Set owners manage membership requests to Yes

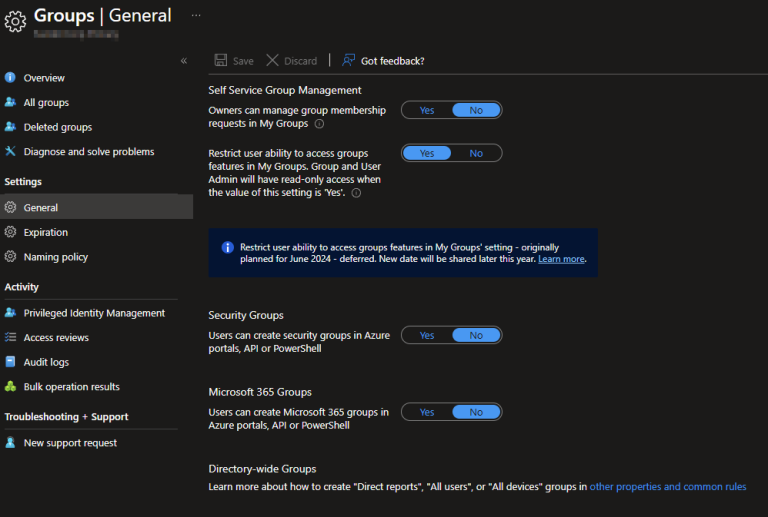pos(427,110)
